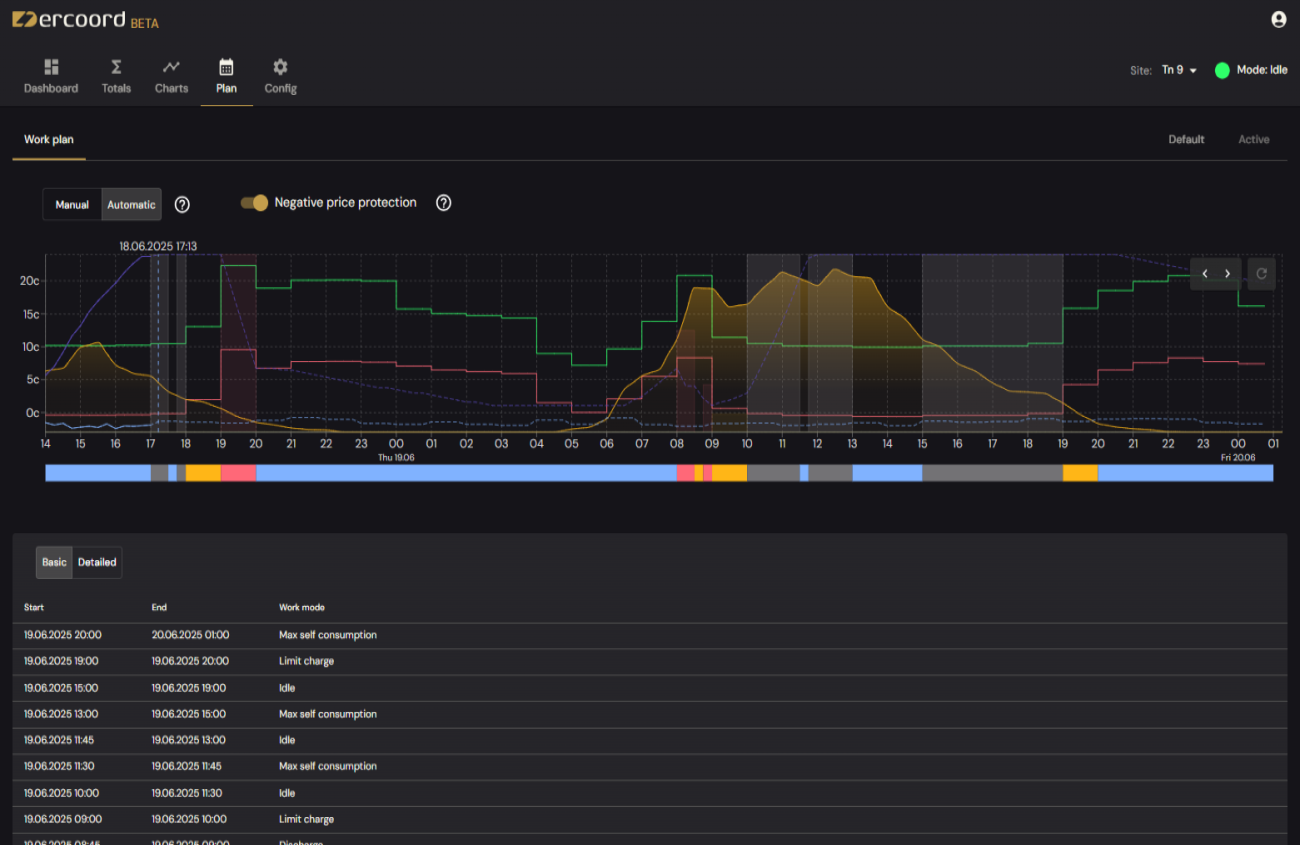1300x845 pixels.
Task: Open Config with the gear icon
Action: tap(280, 67)
